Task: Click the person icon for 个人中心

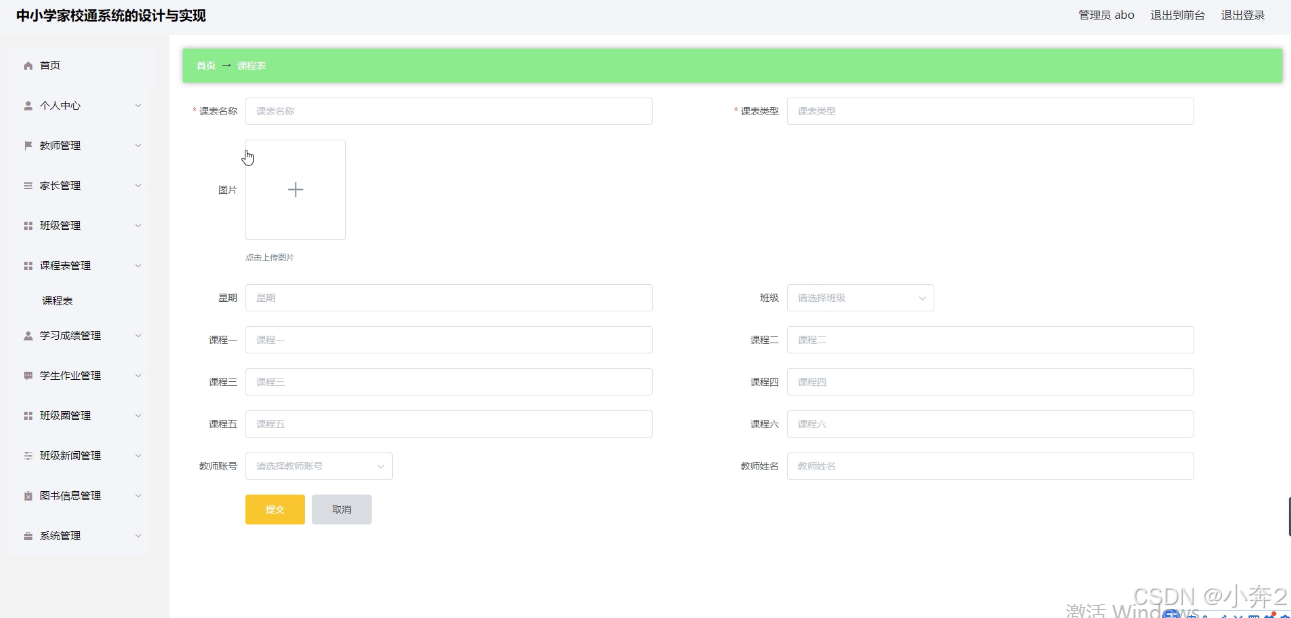Action: click(x=27, y=105)
